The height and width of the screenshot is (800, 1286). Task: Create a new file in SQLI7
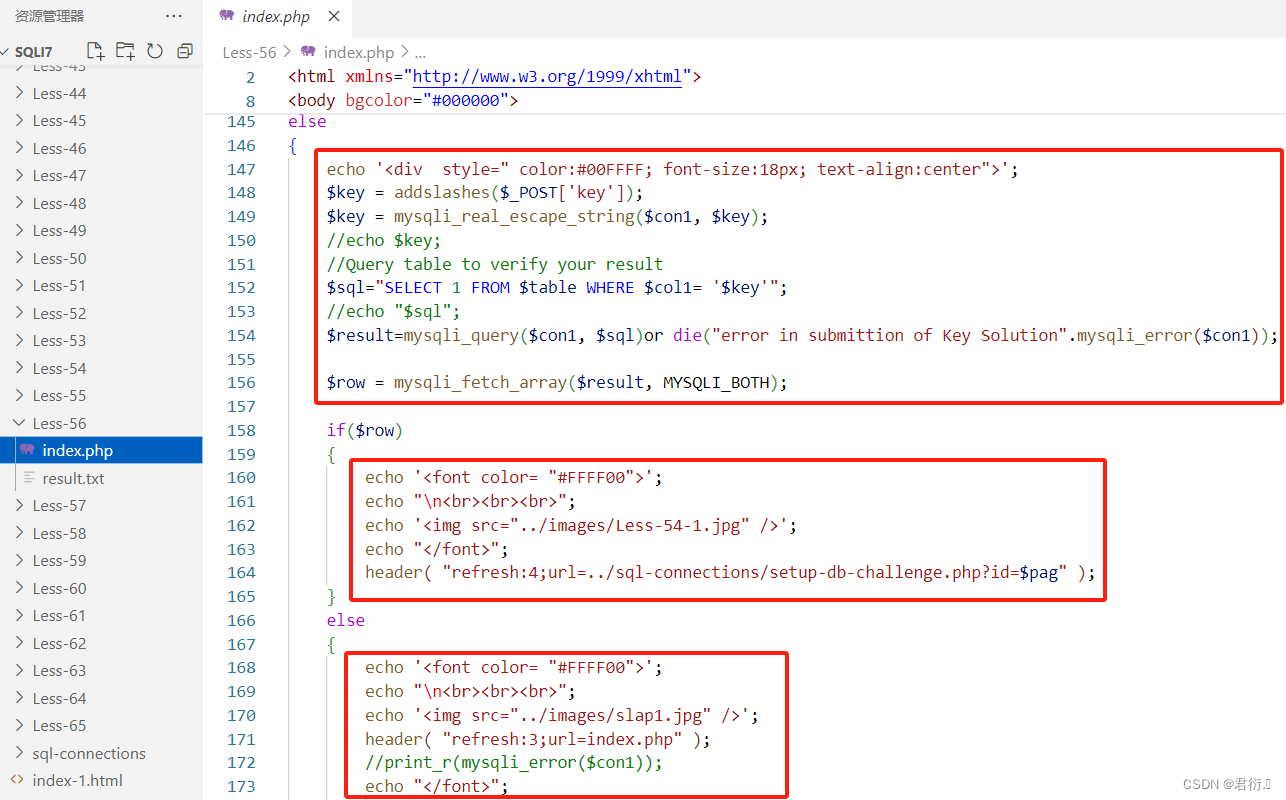coord(95,51)
